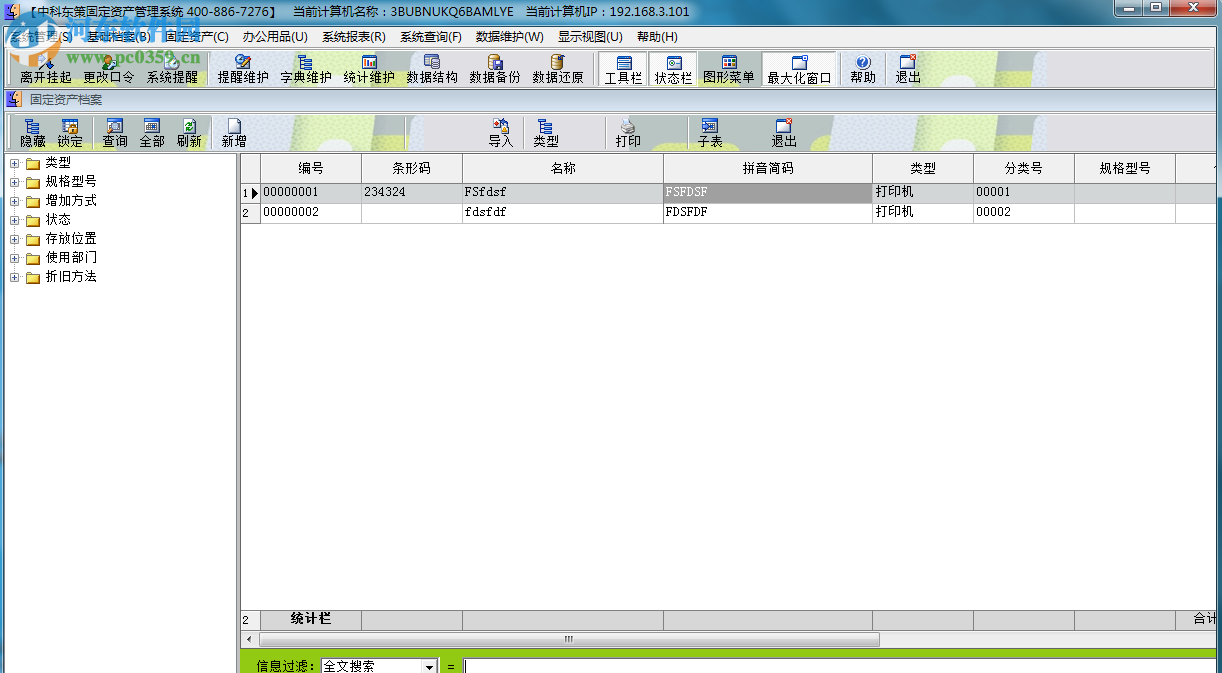The image size is (1222, 673).
Task: Toggle 最大化窗口 maximize window option
Action: (799, 69)
